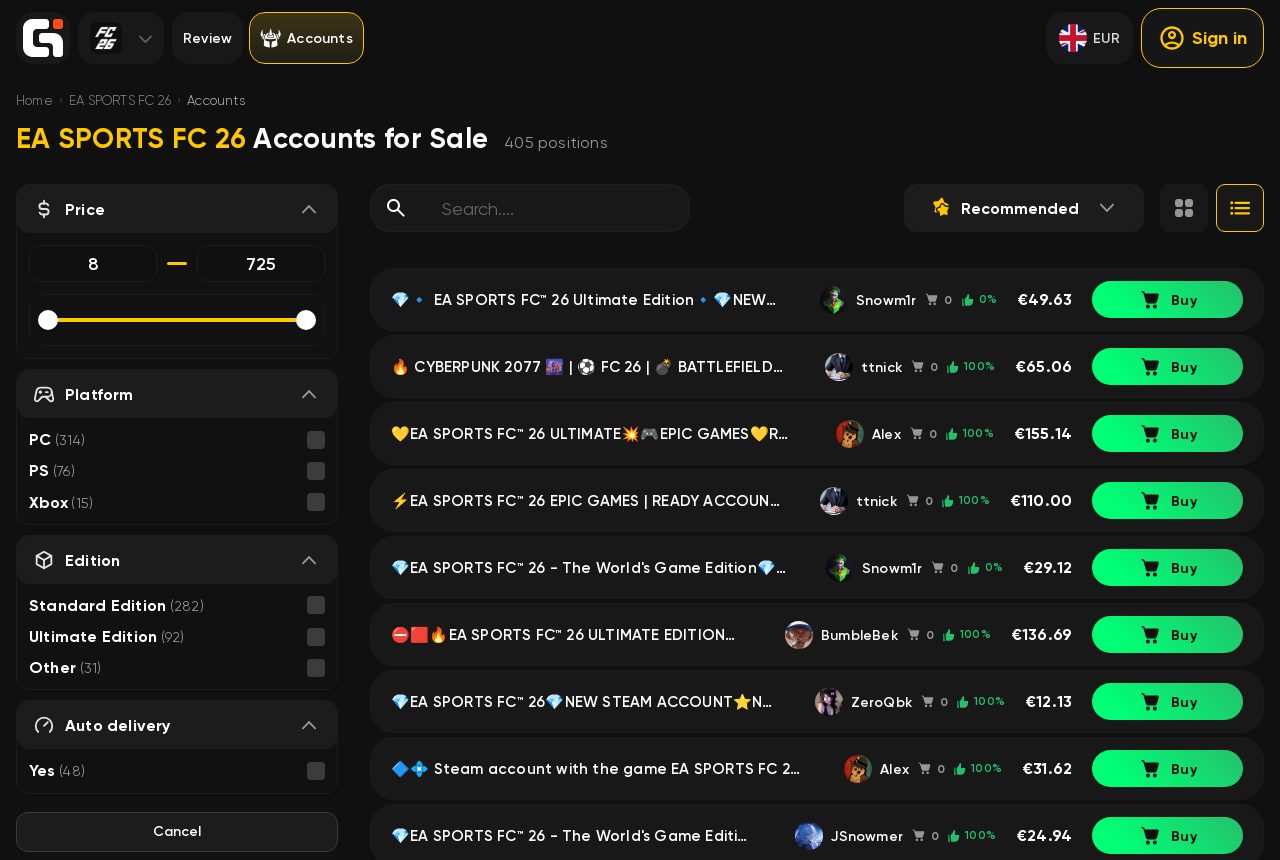The height and width of the screenshot is (860, 1280).
Task: Open ttnick avatar on €65.06 listing
Action: (839, 367)
